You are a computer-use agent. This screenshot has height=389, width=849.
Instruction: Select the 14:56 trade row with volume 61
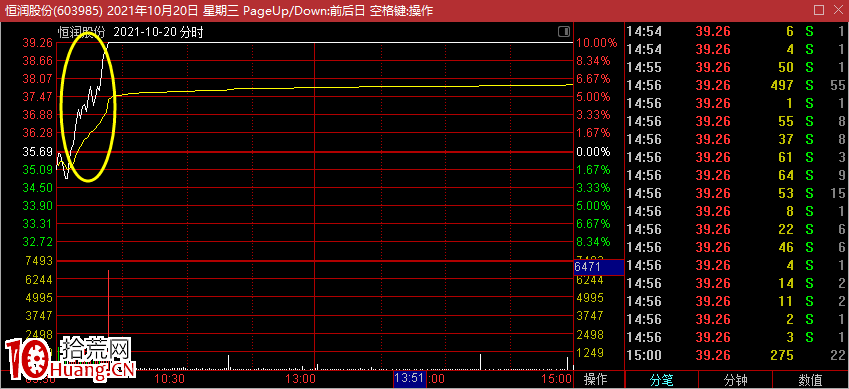737,157
